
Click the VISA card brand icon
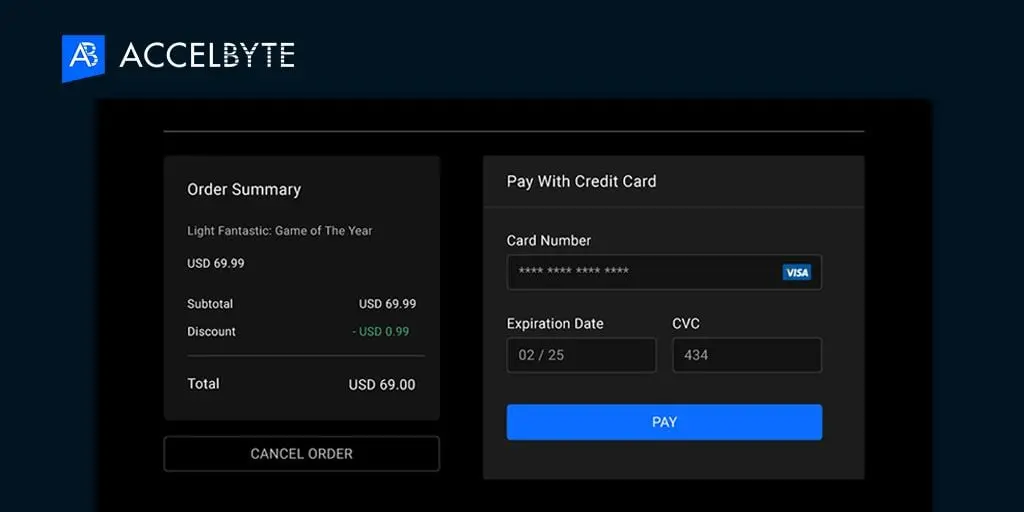click(797, 272)
